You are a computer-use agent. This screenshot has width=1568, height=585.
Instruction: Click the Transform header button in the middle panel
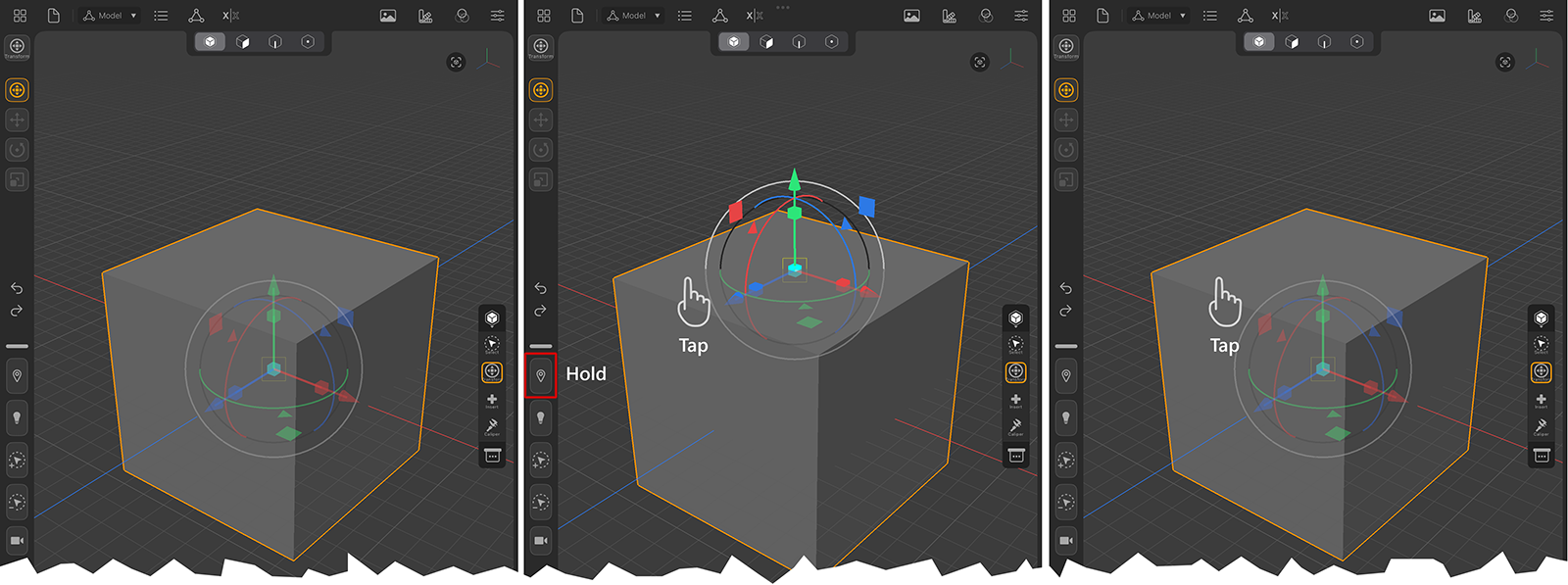point(541,48)
